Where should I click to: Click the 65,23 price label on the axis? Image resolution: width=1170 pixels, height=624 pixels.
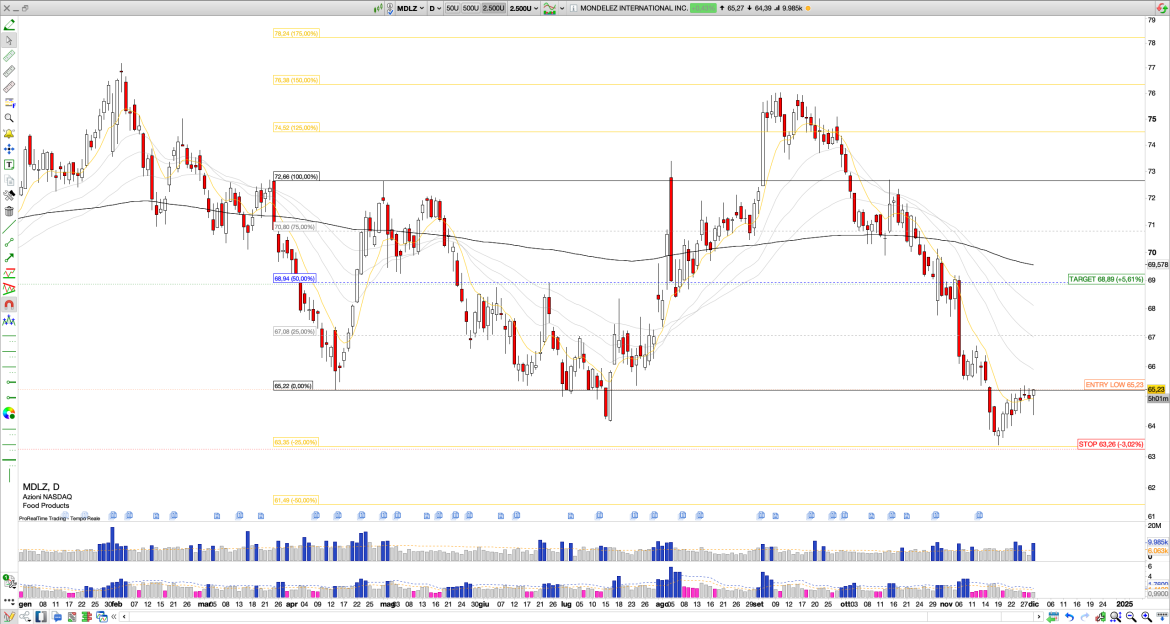click(1157, 391)
